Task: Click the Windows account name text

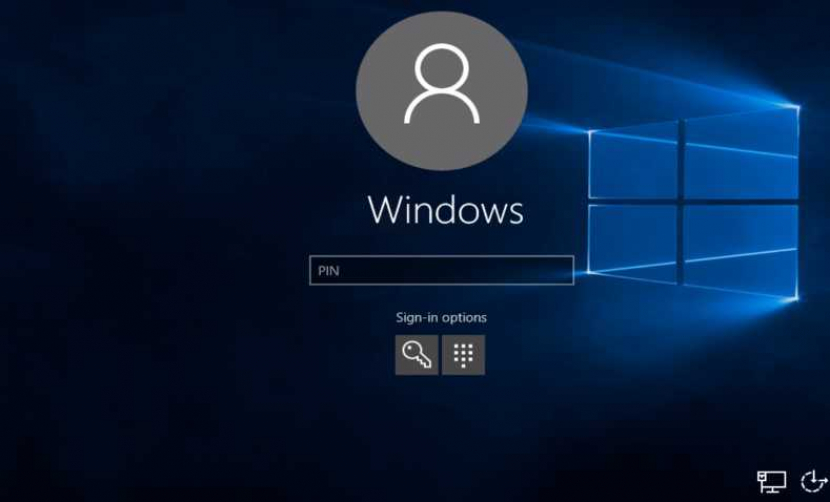Action: click(x=445, y=210)
